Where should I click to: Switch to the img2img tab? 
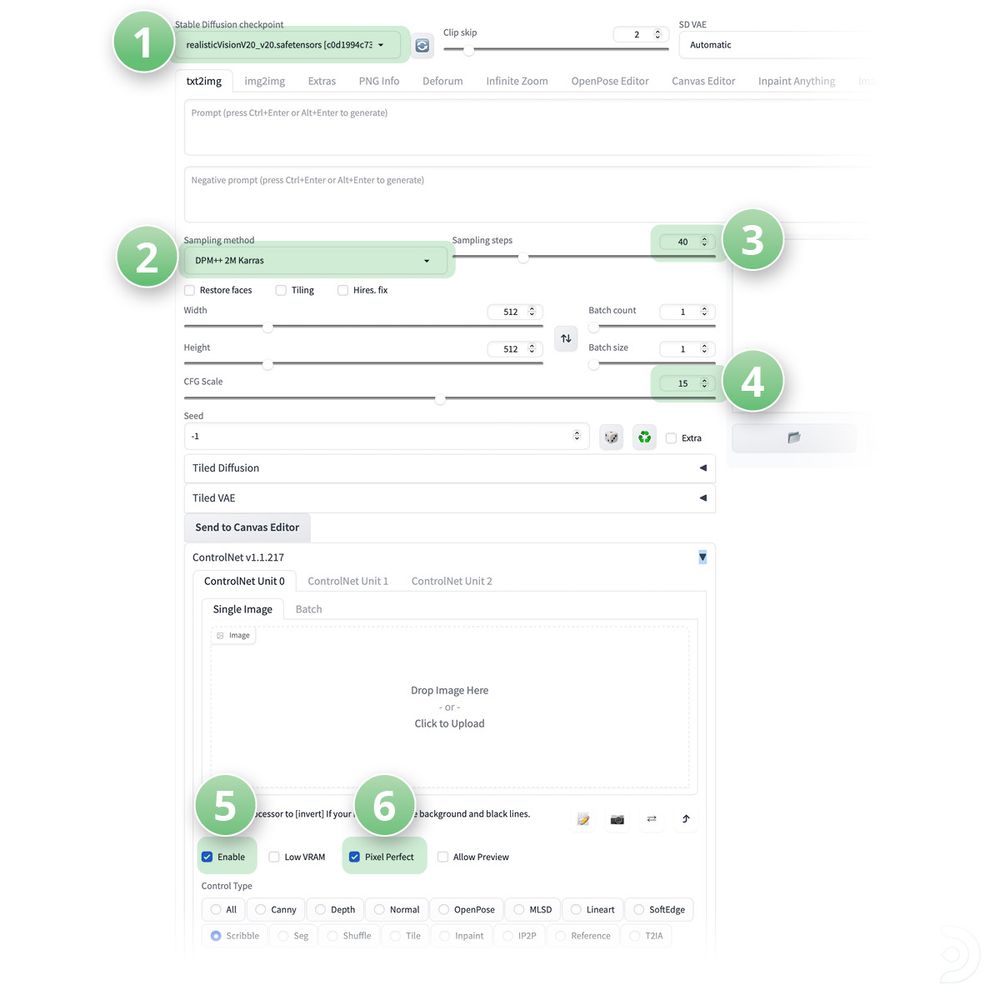[x=263, y=81]
